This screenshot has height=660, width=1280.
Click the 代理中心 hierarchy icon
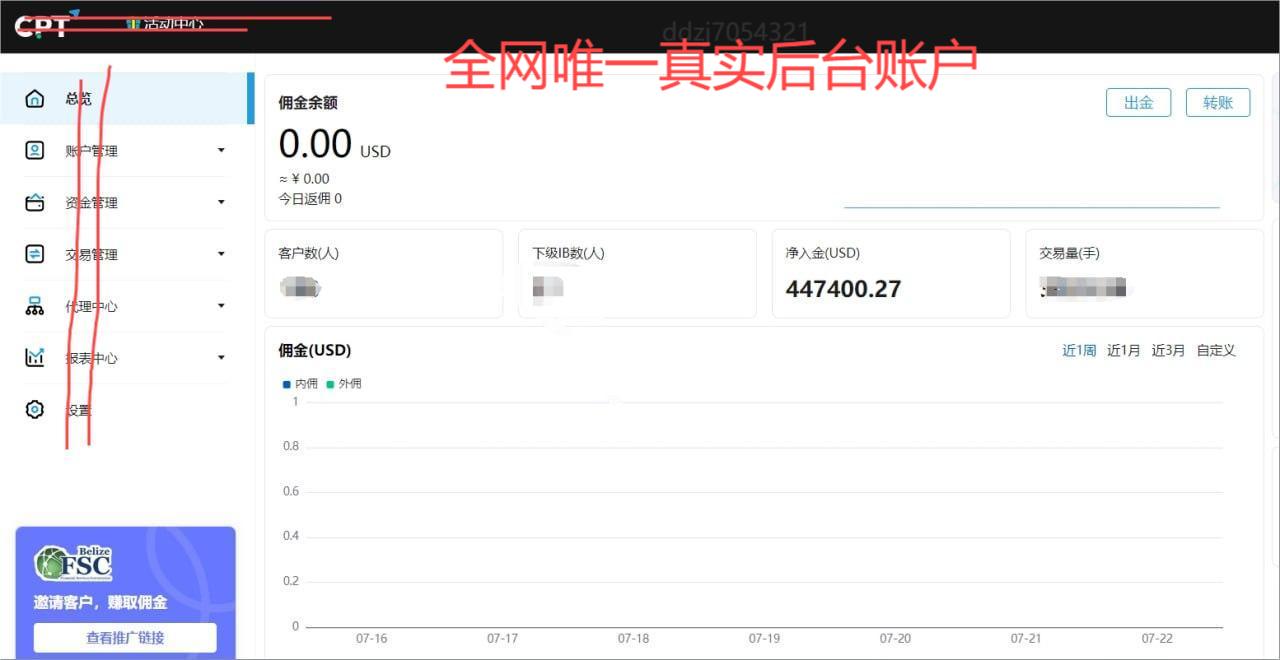point(35,306)
